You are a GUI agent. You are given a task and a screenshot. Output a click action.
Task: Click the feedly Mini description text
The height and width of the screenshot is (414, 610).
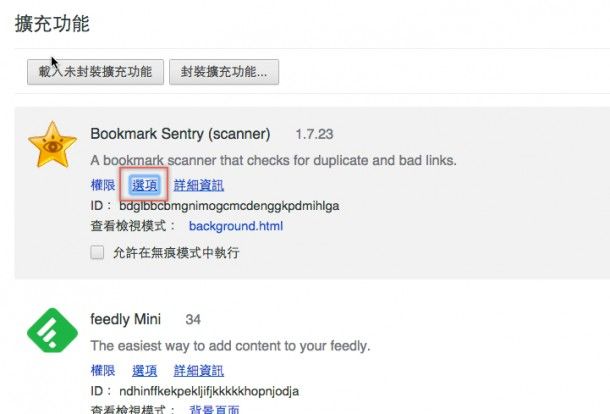tap(230, 346)
